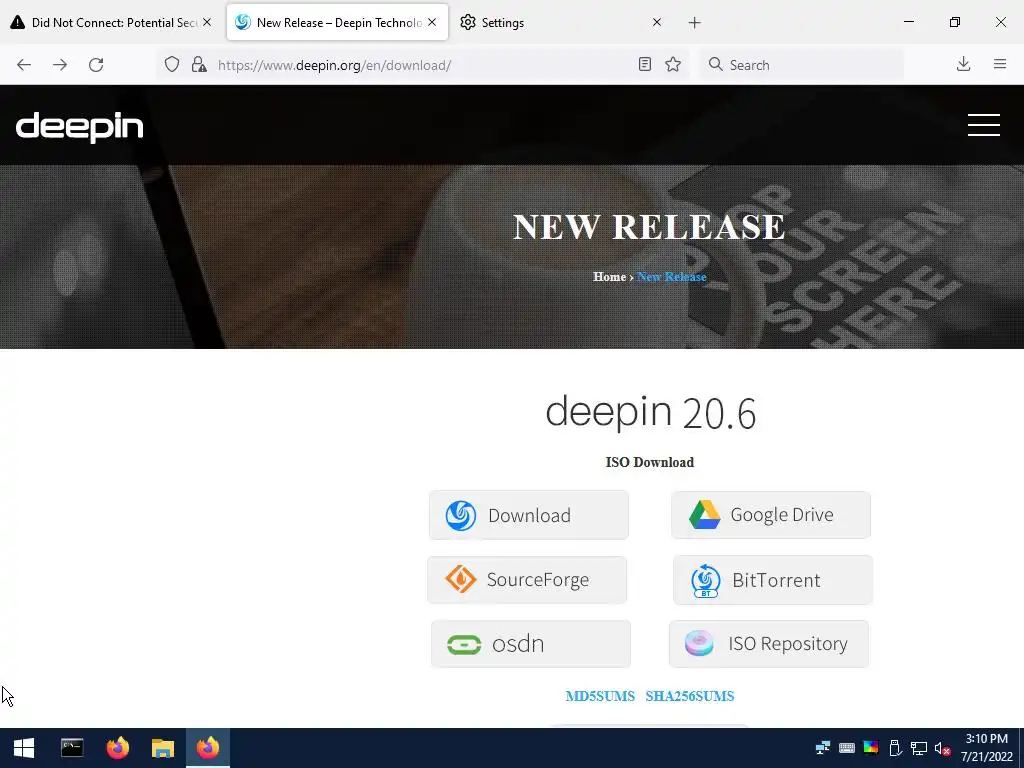
Task: Bookmark this page with the star icon
Action: pyautogui.click(x=673, y=64)
